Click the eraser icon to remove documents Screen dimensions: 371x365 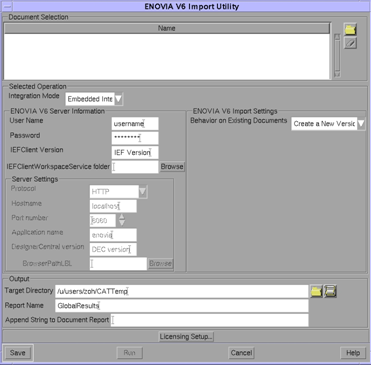350,43
